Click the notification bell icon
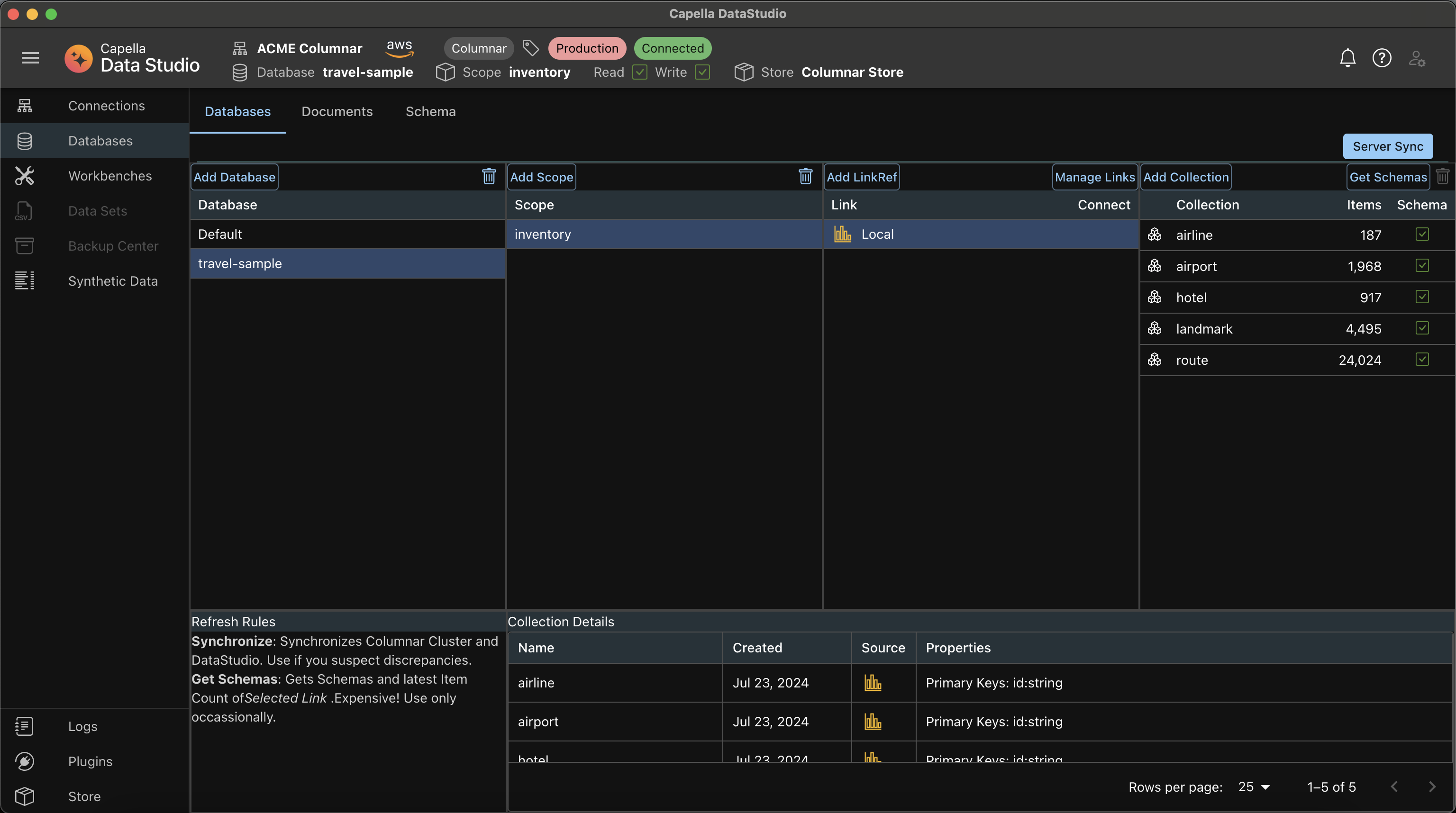 click(x=1348, y=58)
